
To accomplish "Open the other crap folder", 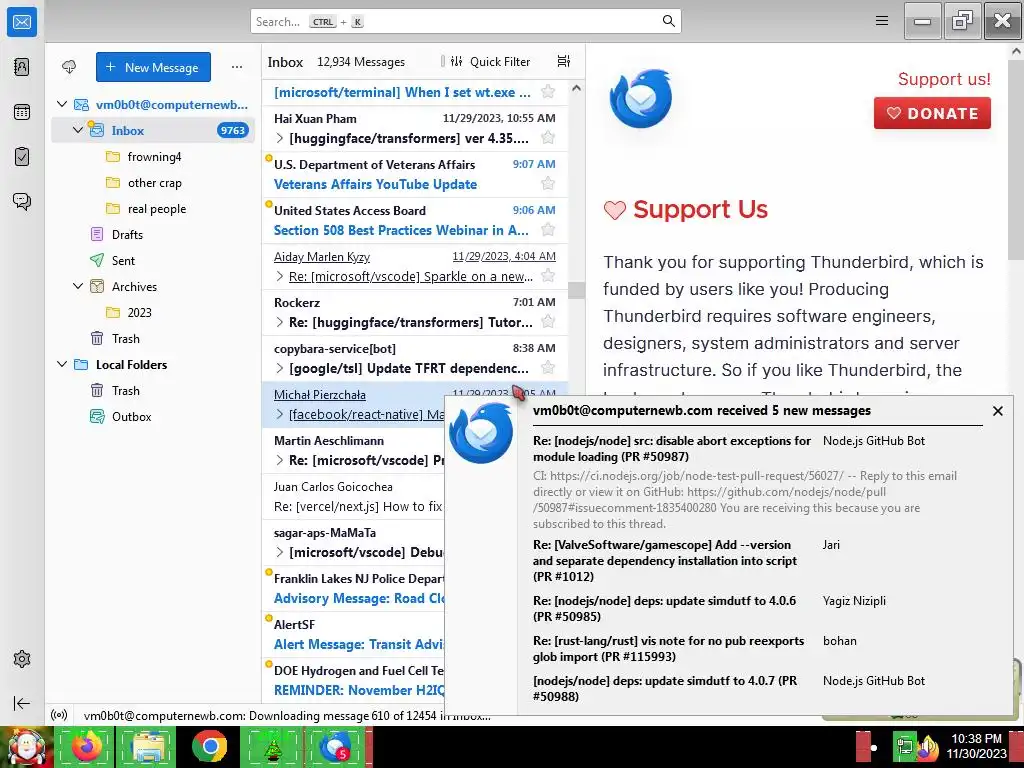I will (153, 183).
